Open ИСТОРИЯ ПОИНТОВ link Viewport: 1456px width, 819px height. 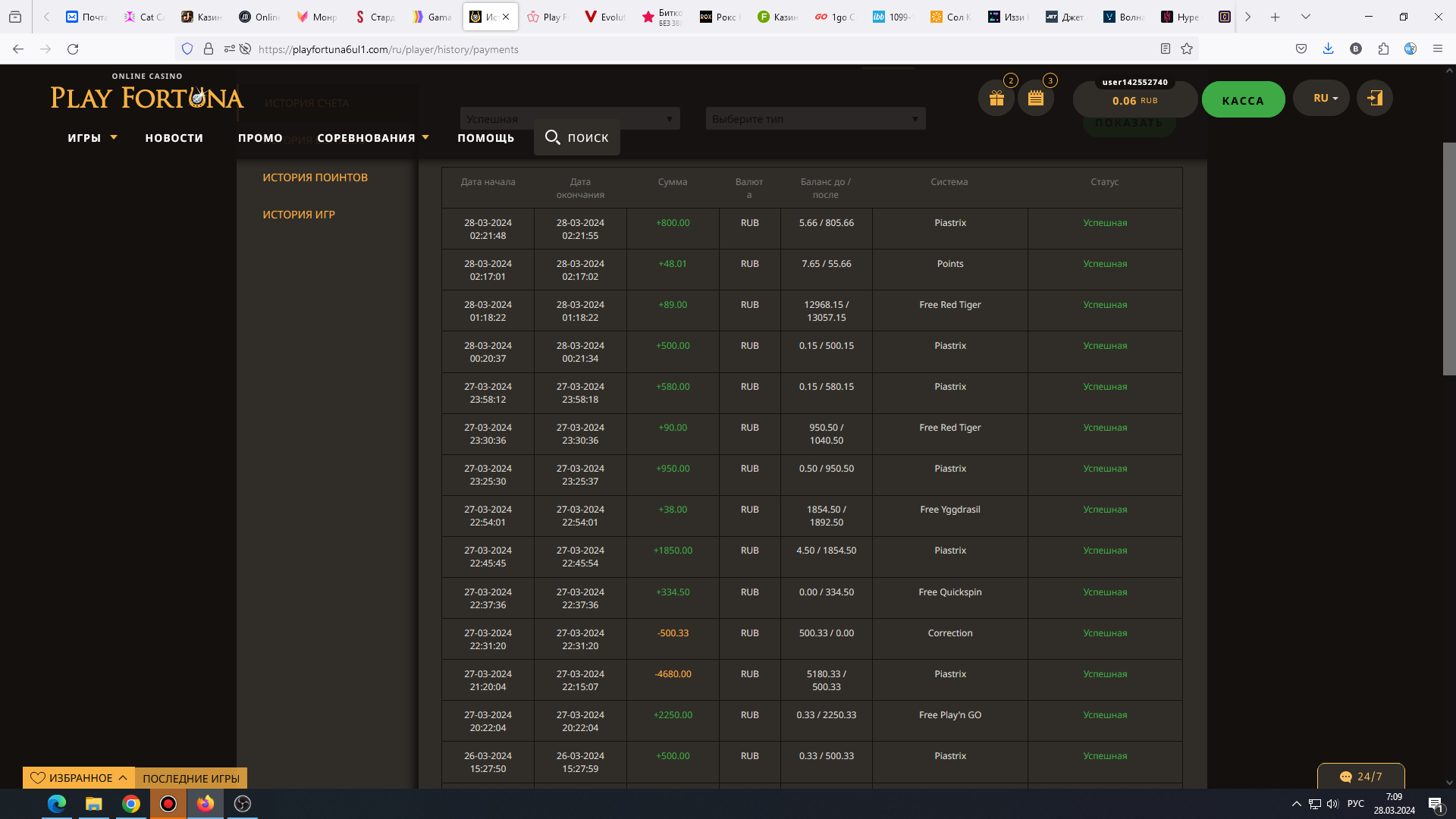pos(315,177)
